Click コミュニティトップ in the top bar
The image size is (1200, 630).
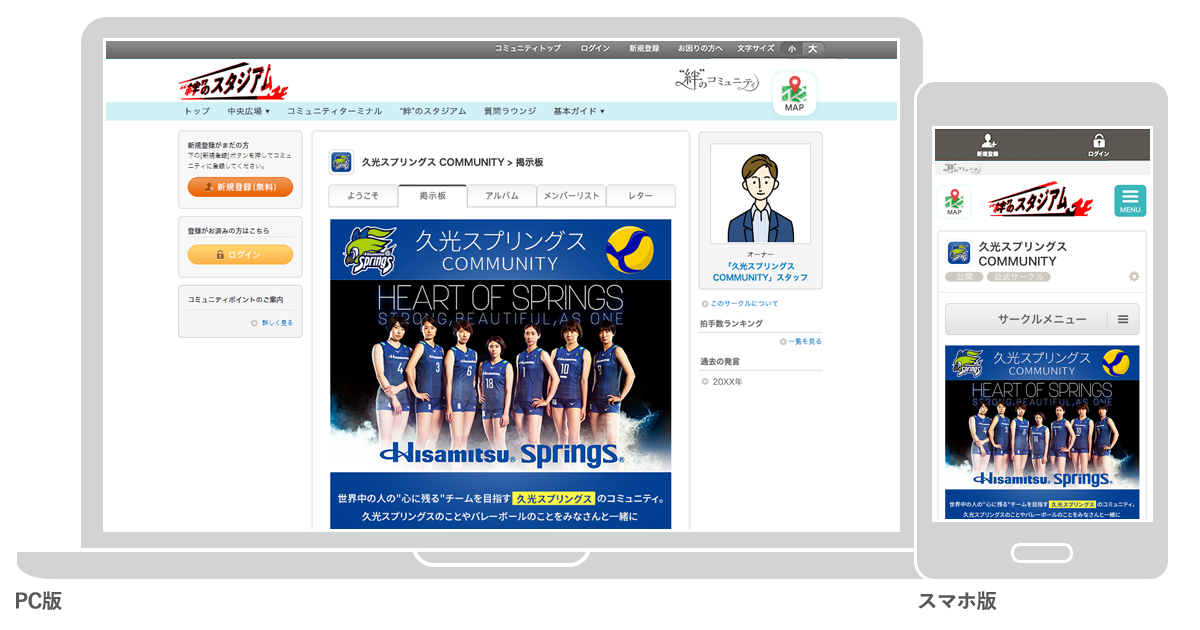[x=528, y=48]
